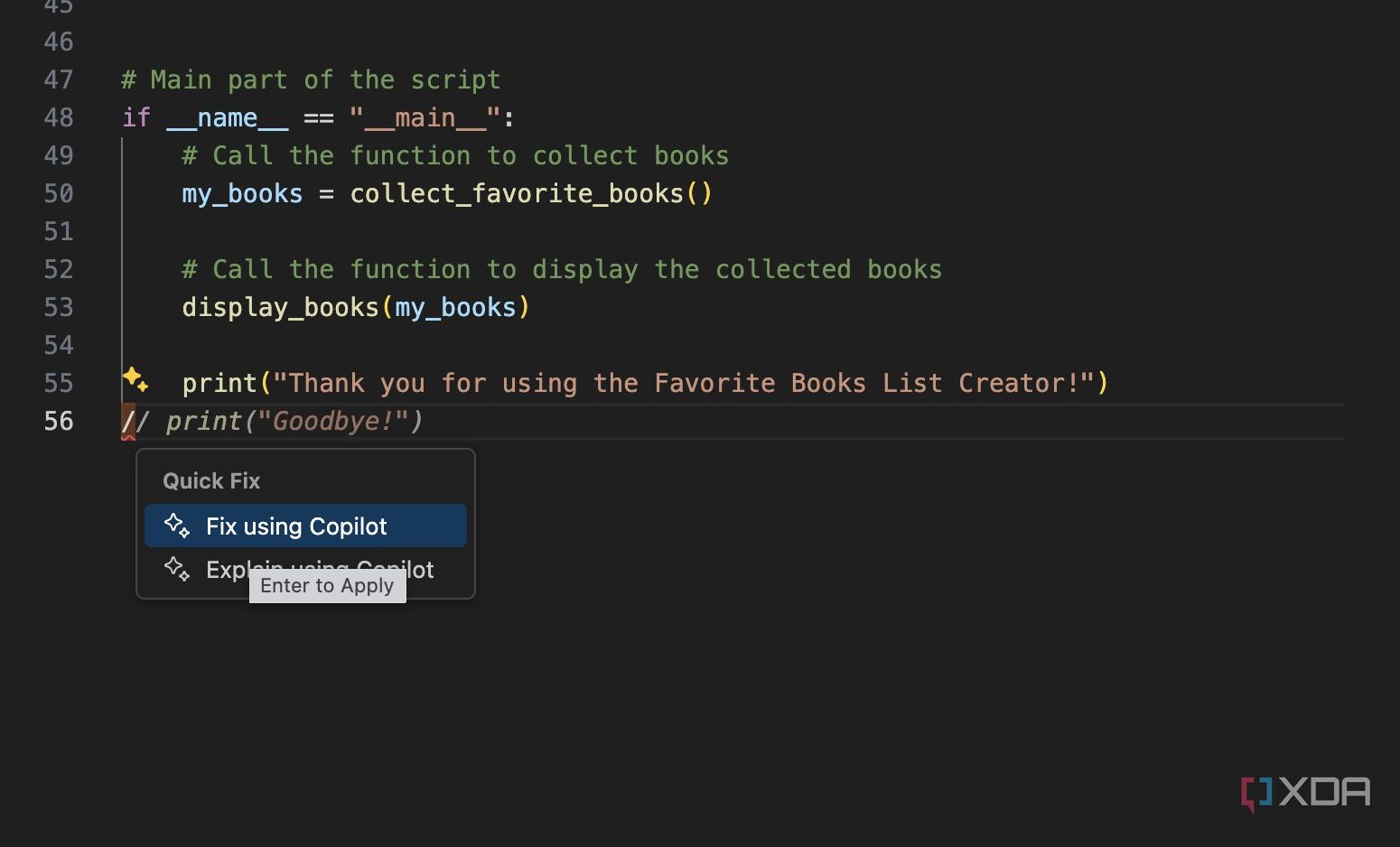Click the Enter to Apply tooltip
1400x847 pixels.
point(327,586)
